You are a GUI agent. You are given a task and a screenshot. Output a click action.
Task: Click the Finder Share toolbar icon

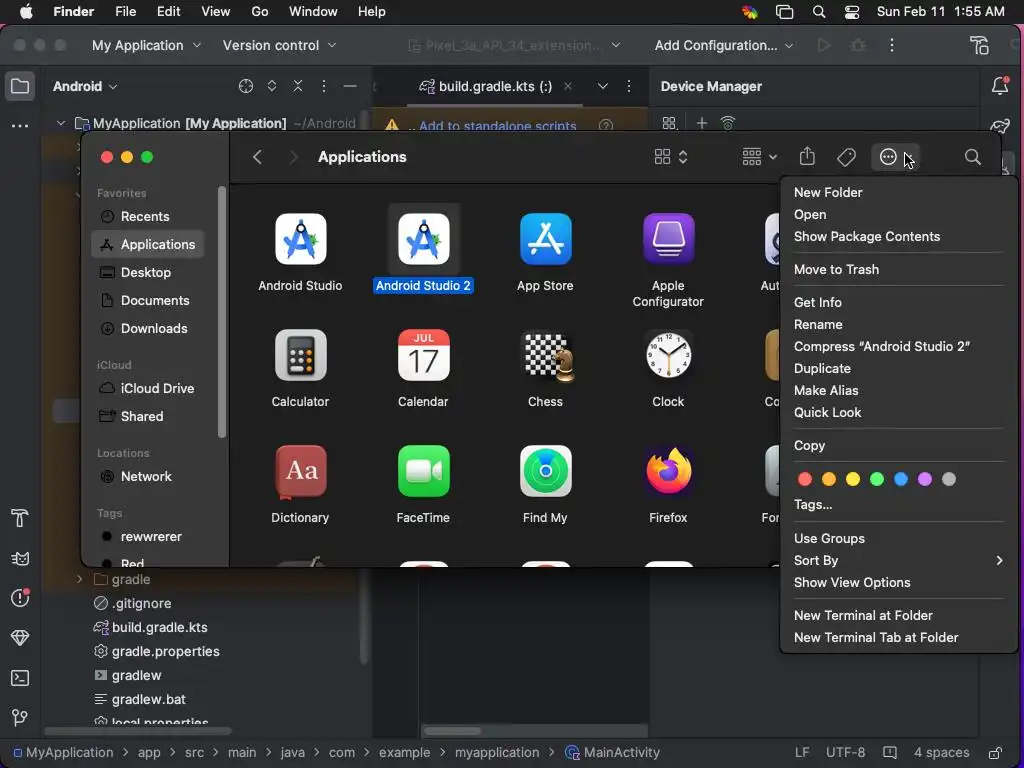(x=807, y=157)
